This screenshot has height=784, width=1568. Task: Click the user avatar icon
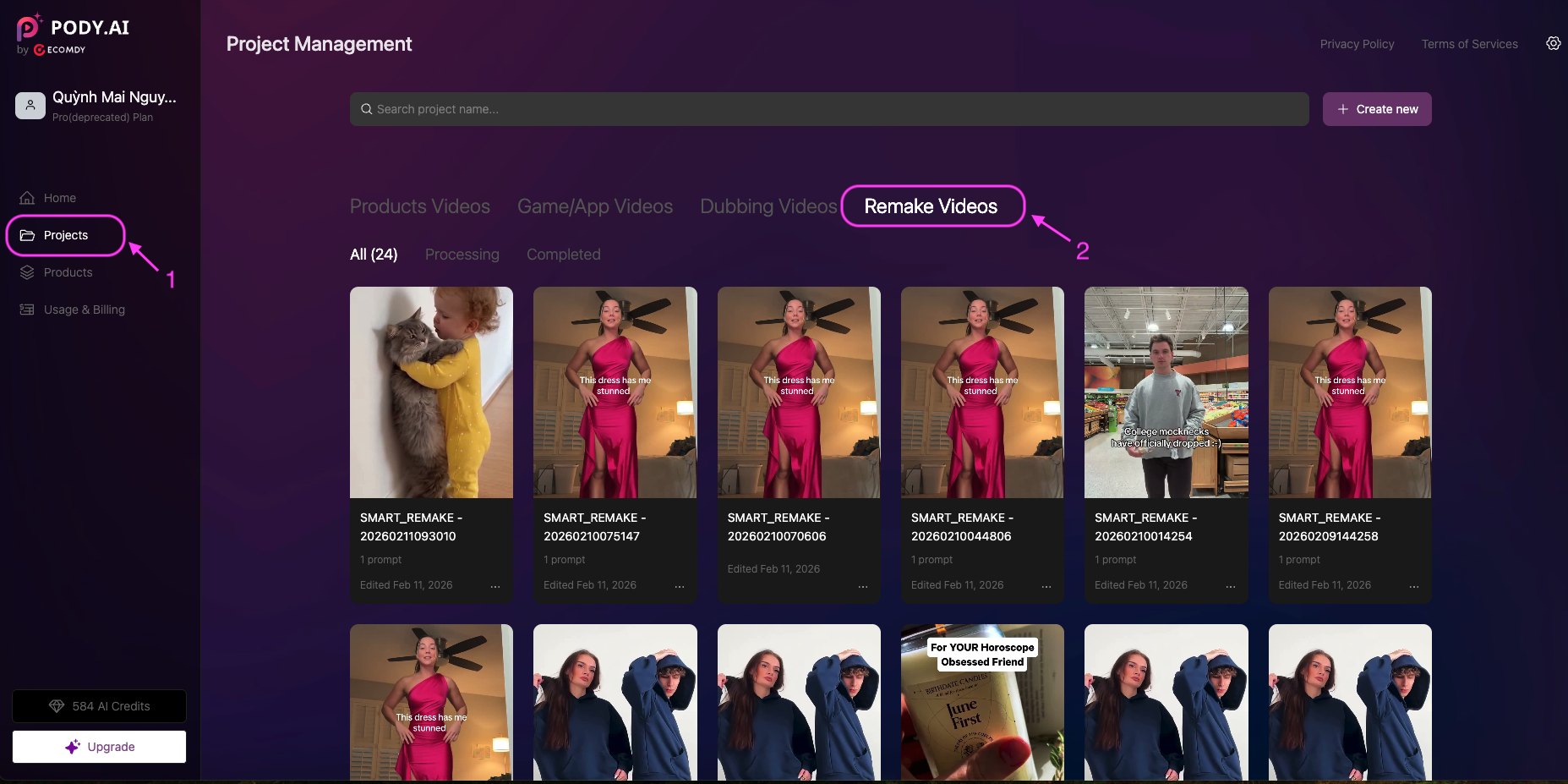(x=30, y=106)
